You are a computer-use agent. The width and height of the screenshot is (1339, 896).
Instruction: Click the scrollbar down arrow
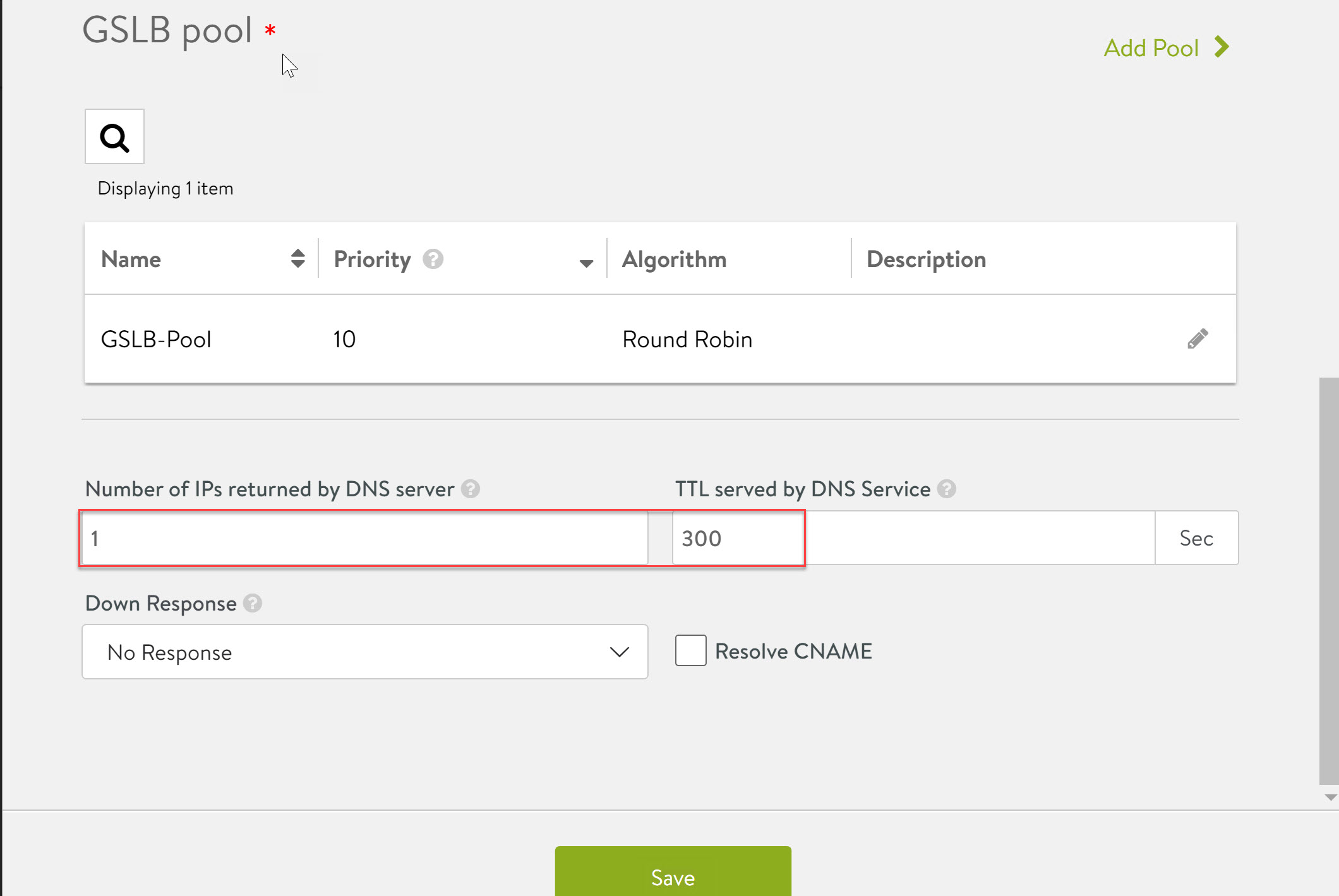point(1330,797)
